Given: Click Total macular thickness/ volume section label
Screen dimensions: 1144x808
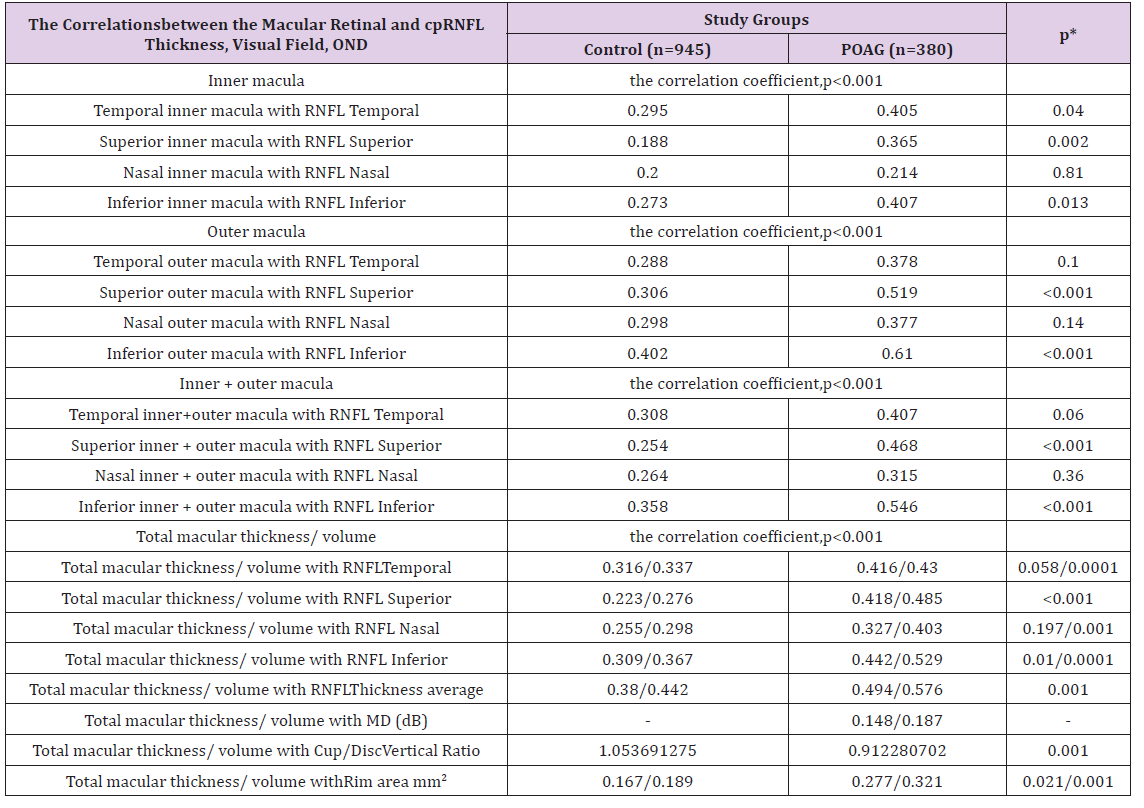Looking at the screenshot, I should tap(256, 537).
